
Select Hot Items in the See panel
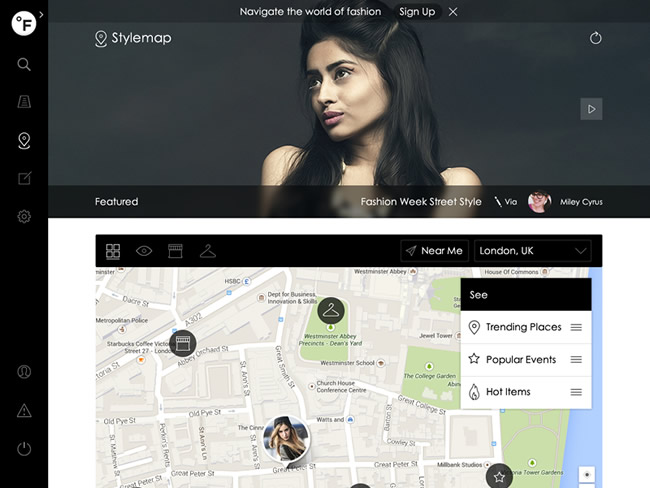click(526, 392)
